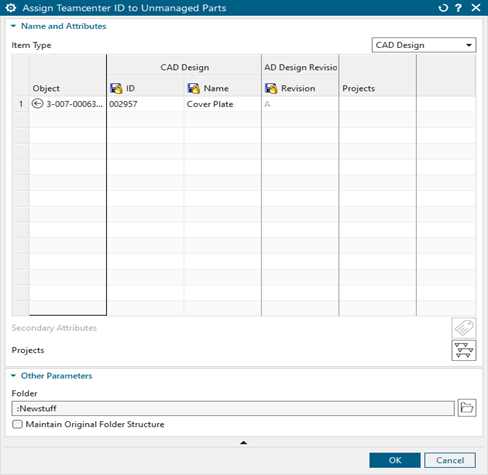Collapse the Other Parameters section
The height and width of the screenshot is (475, 488).
pos(13,376)
